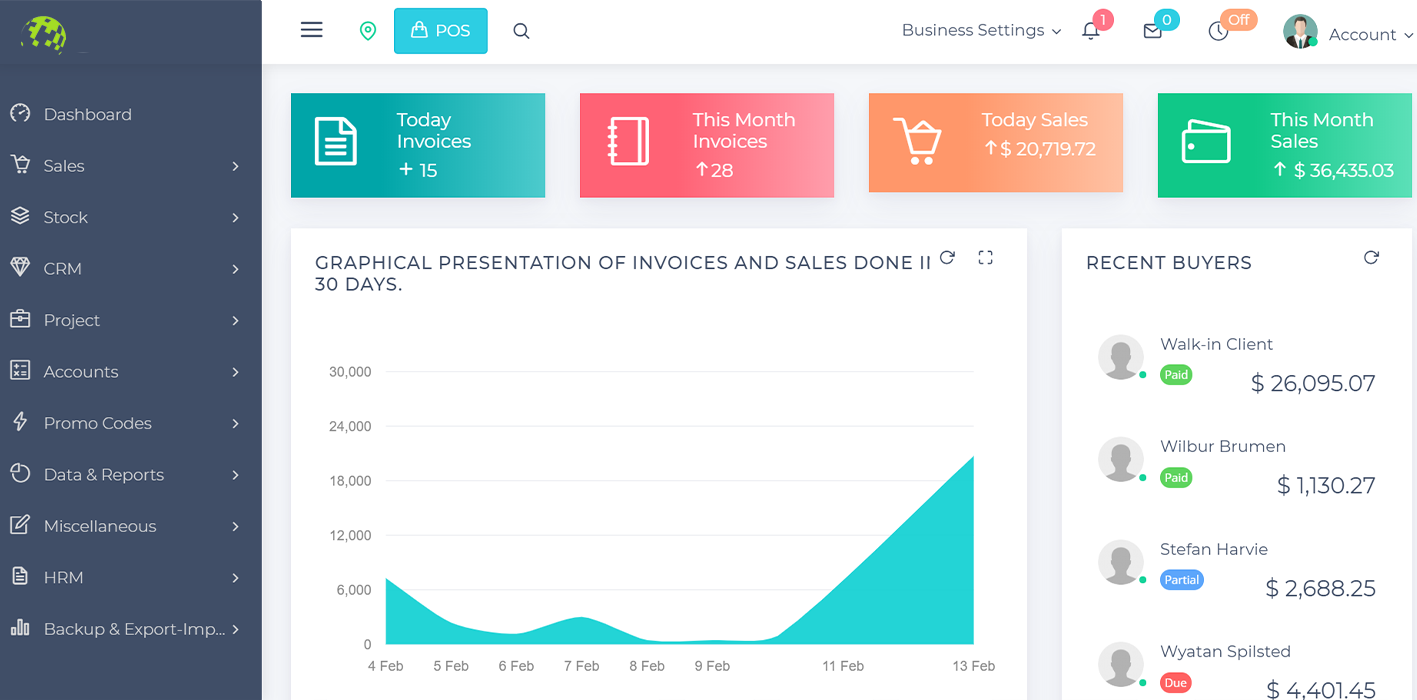This screenshot has width=1417, height=700.
Task: Click the Today Sales summary card
Action: [995, 142]
